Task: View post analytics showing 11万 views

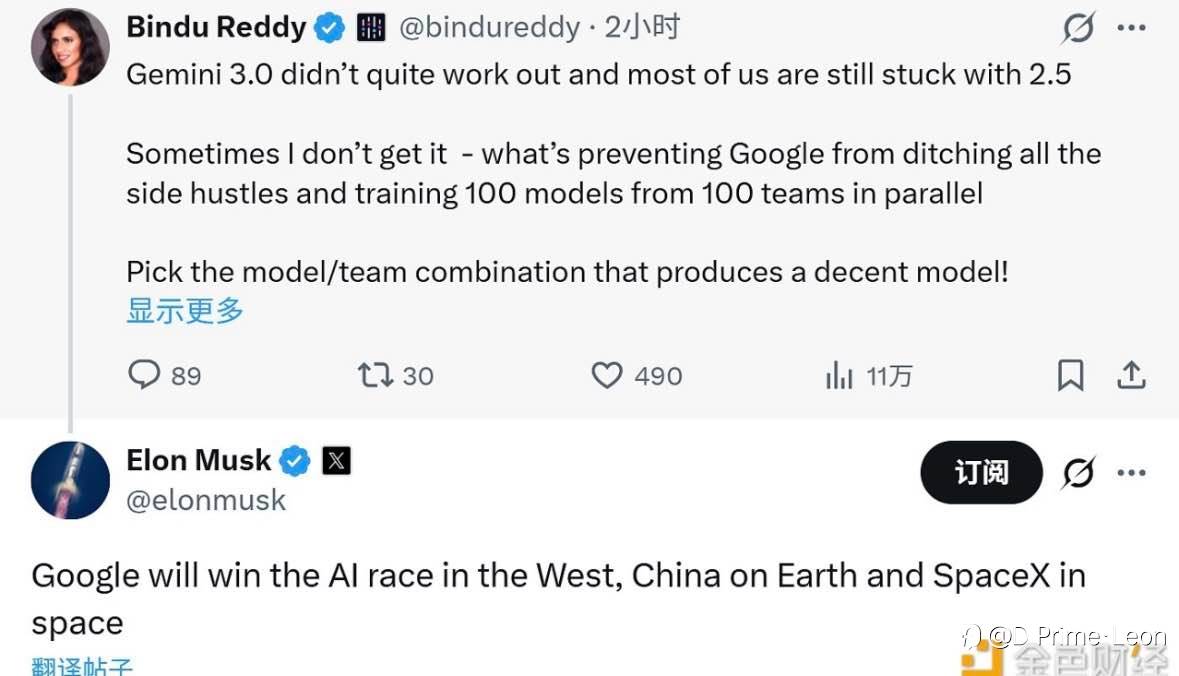Action: point(838,376)
